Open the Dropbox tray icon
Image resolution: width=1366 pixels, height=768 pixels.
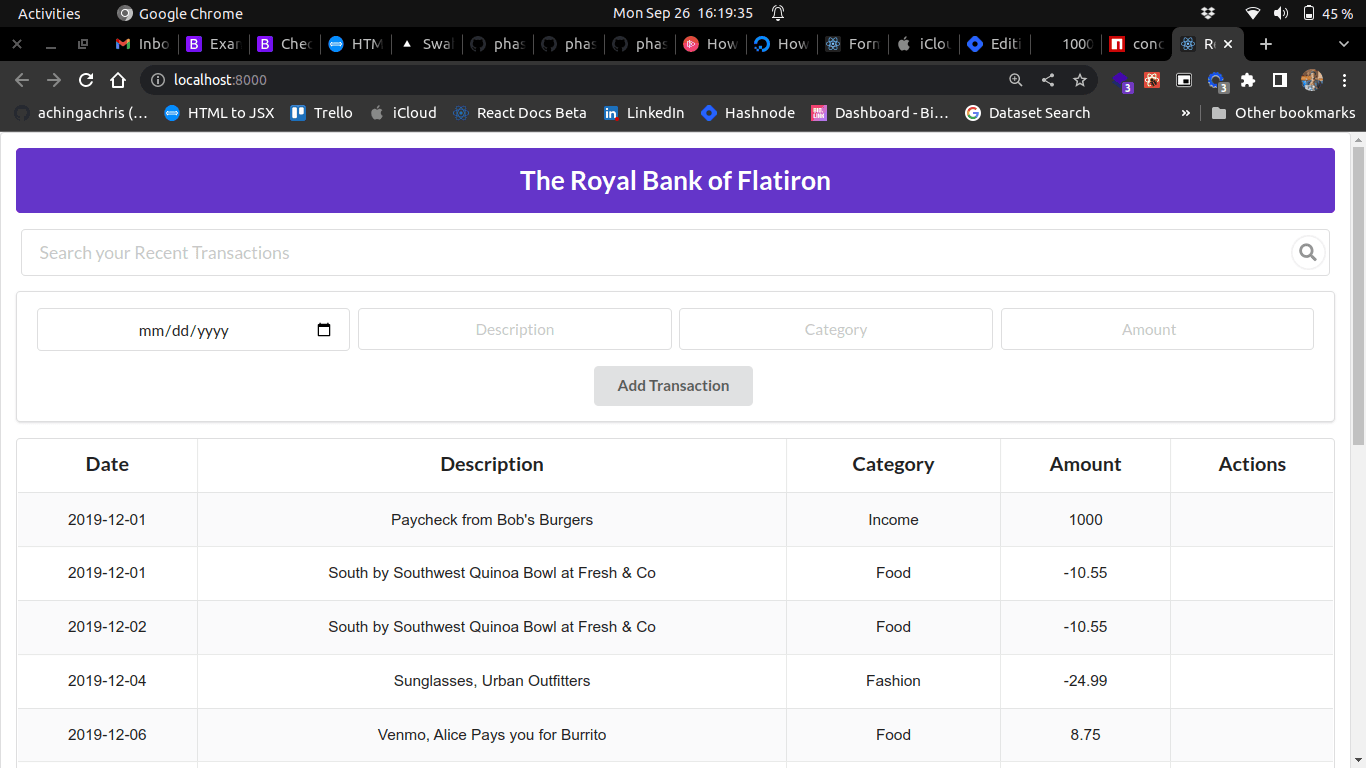pyautogui.click(x=1208, y=13)
